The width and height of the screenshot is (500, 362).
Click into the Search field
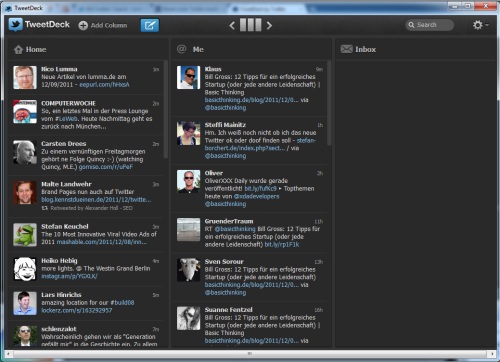[430, 25]
